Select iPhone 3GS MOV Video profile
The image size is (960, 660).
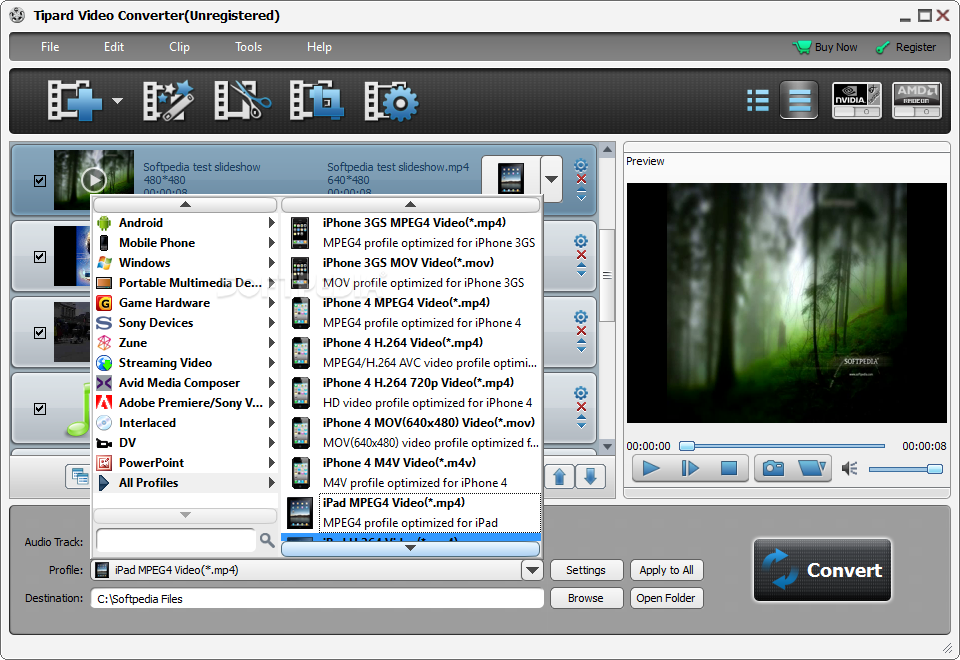click(x=411, y=272)
